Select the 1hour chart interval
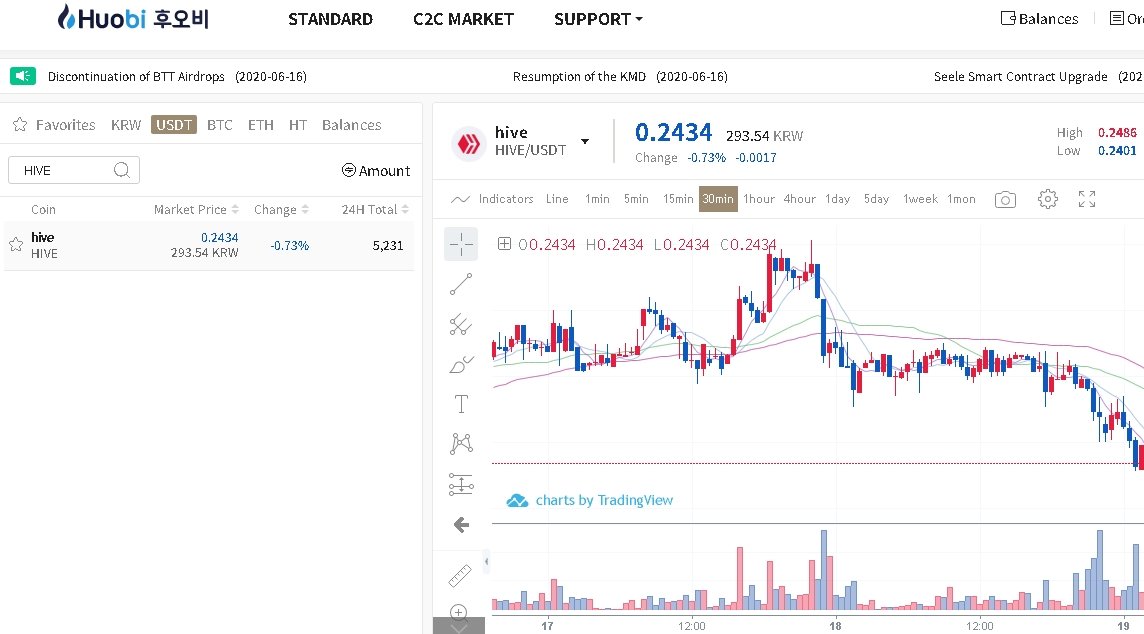Viewport: 1144px width, 634px height. point(759,199)
